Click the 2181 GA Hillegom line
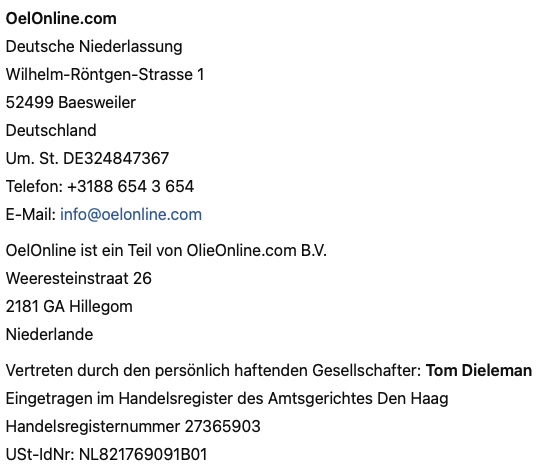Viewport: 559px width, 471px height. [x=69, y=307]
